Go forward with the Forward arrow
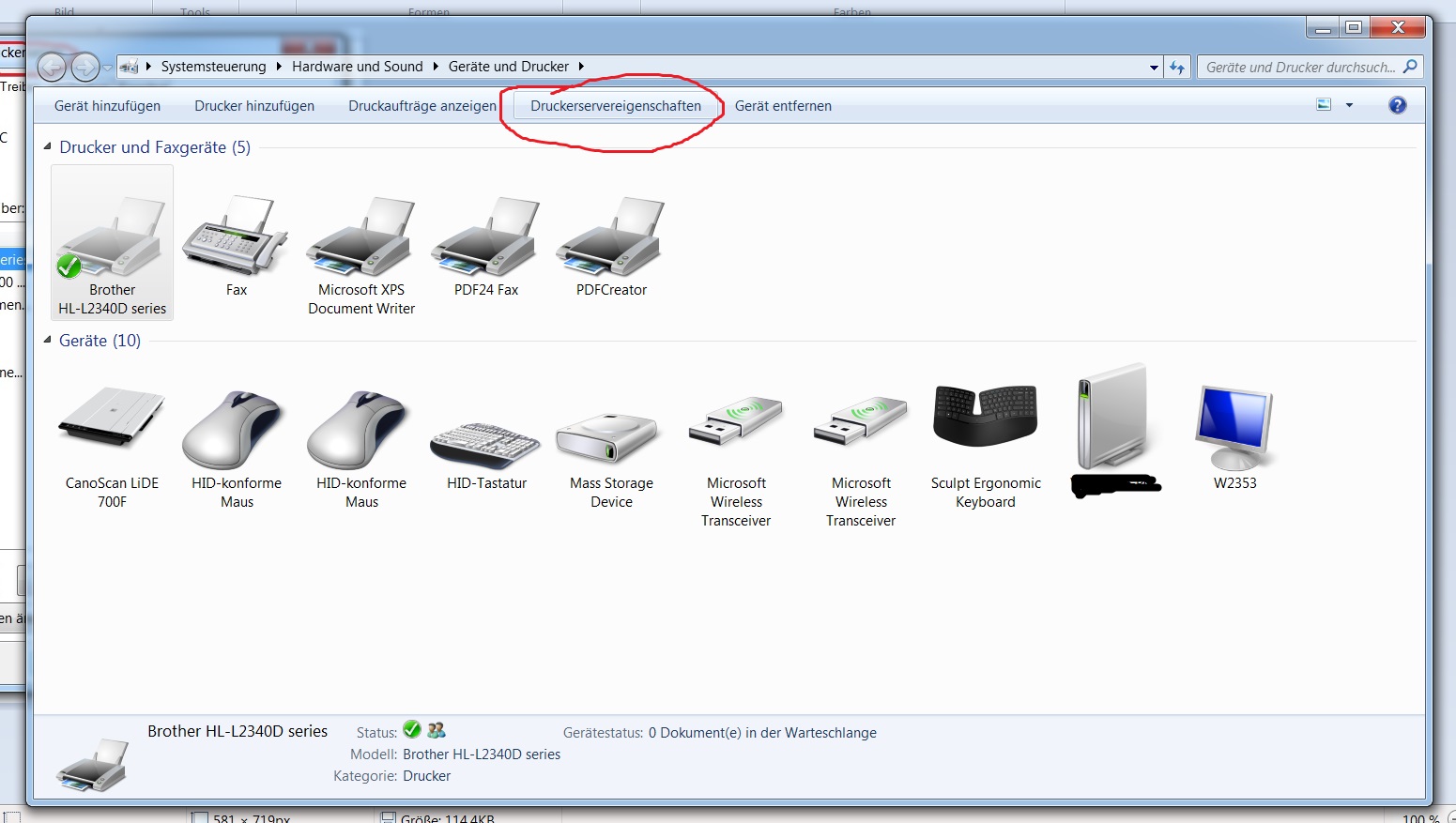 point(85,67)
